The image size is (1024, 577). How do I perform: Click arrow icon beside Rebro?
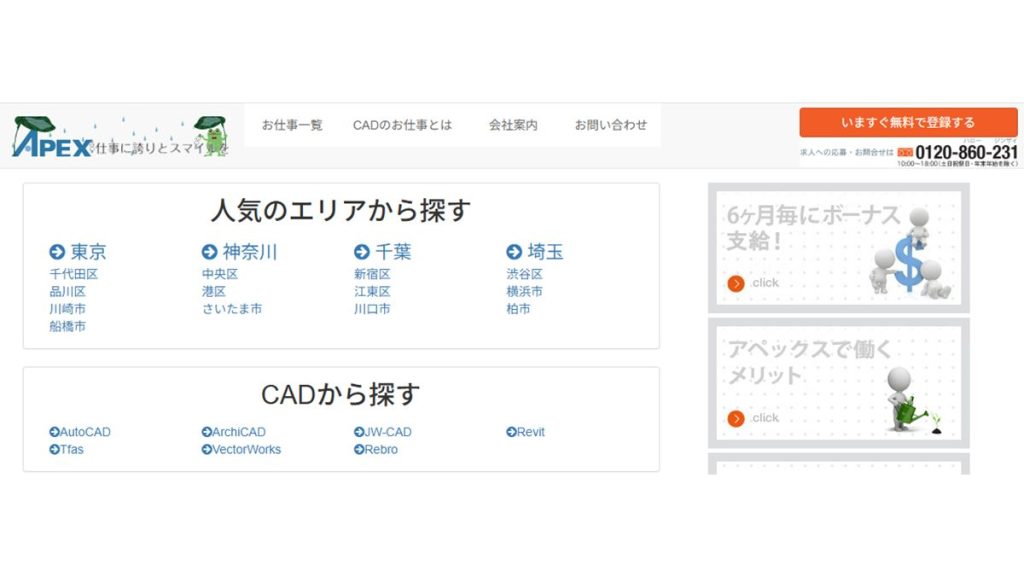(359, 450)
